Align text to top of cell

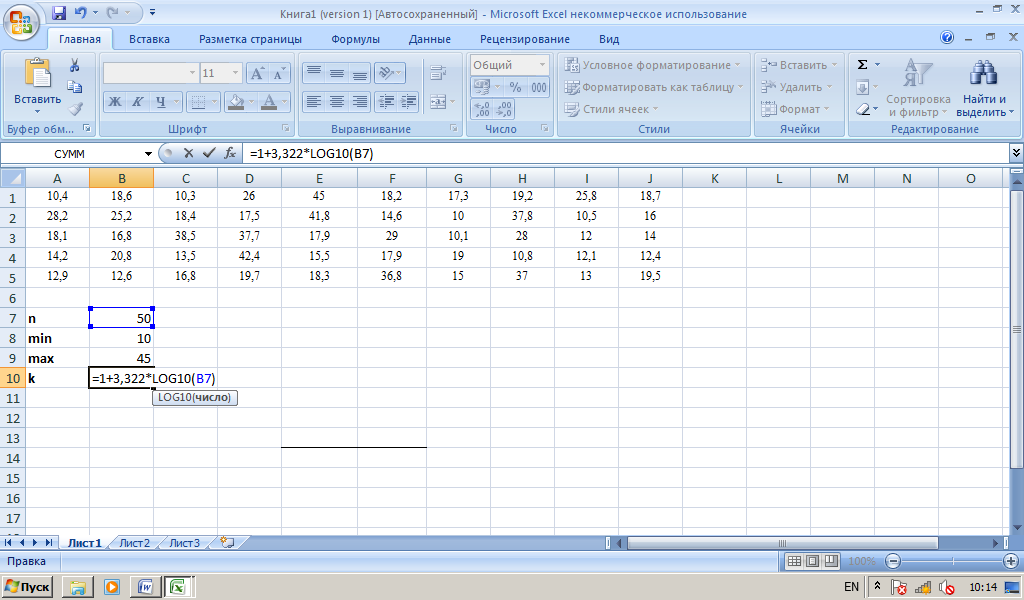(x=314, y=72)
